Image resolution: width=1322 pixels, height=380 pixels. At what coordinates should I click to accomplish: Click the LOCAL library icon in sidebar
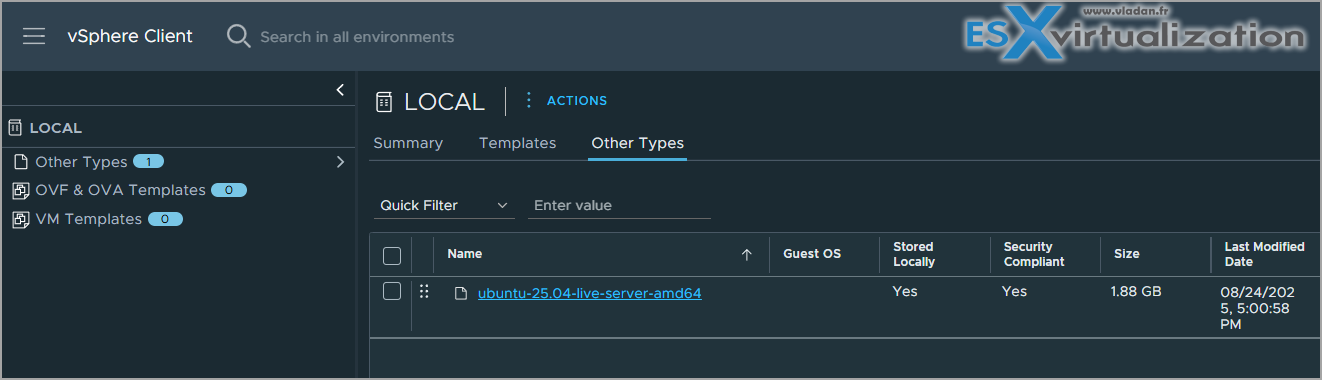pyautogui.click(x=15, y=128)
